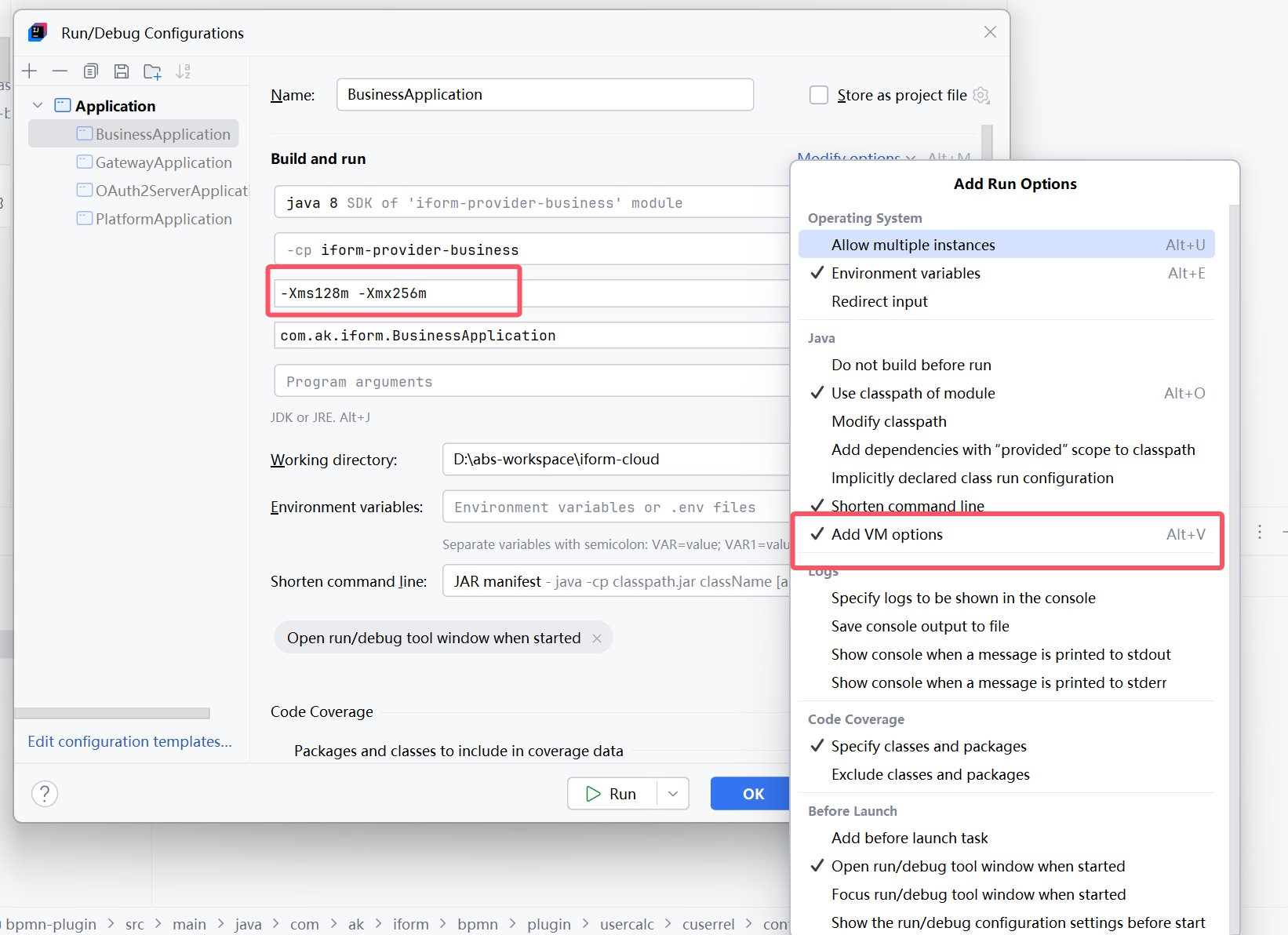This screenshot has height=935, width=1288.
Task: Click the Create New Folder icon
Action: (x=152, y=72)
